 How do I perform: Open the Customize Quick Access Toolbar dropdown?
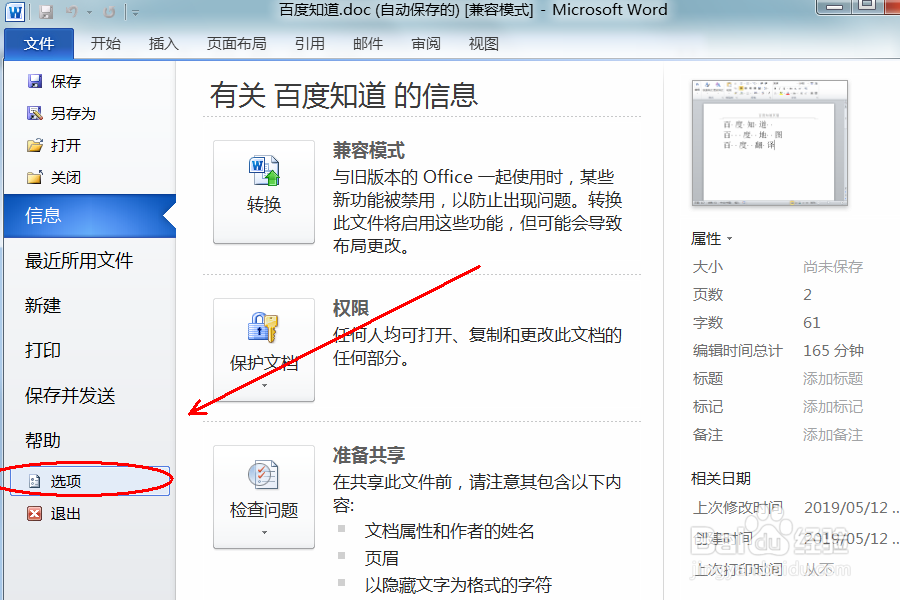tap(135, 12)
